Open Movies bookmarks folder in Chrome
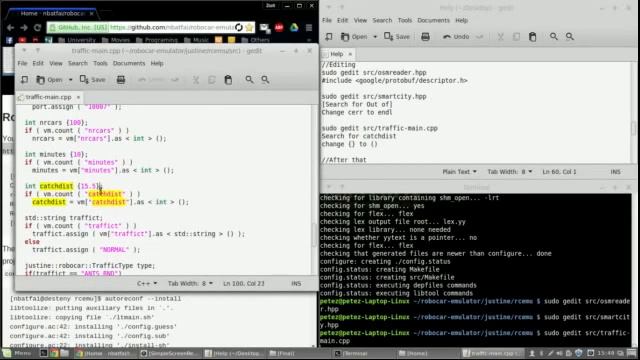Image resolution: width=640 pixels, height=360 pixels. (x=116, y=40)
